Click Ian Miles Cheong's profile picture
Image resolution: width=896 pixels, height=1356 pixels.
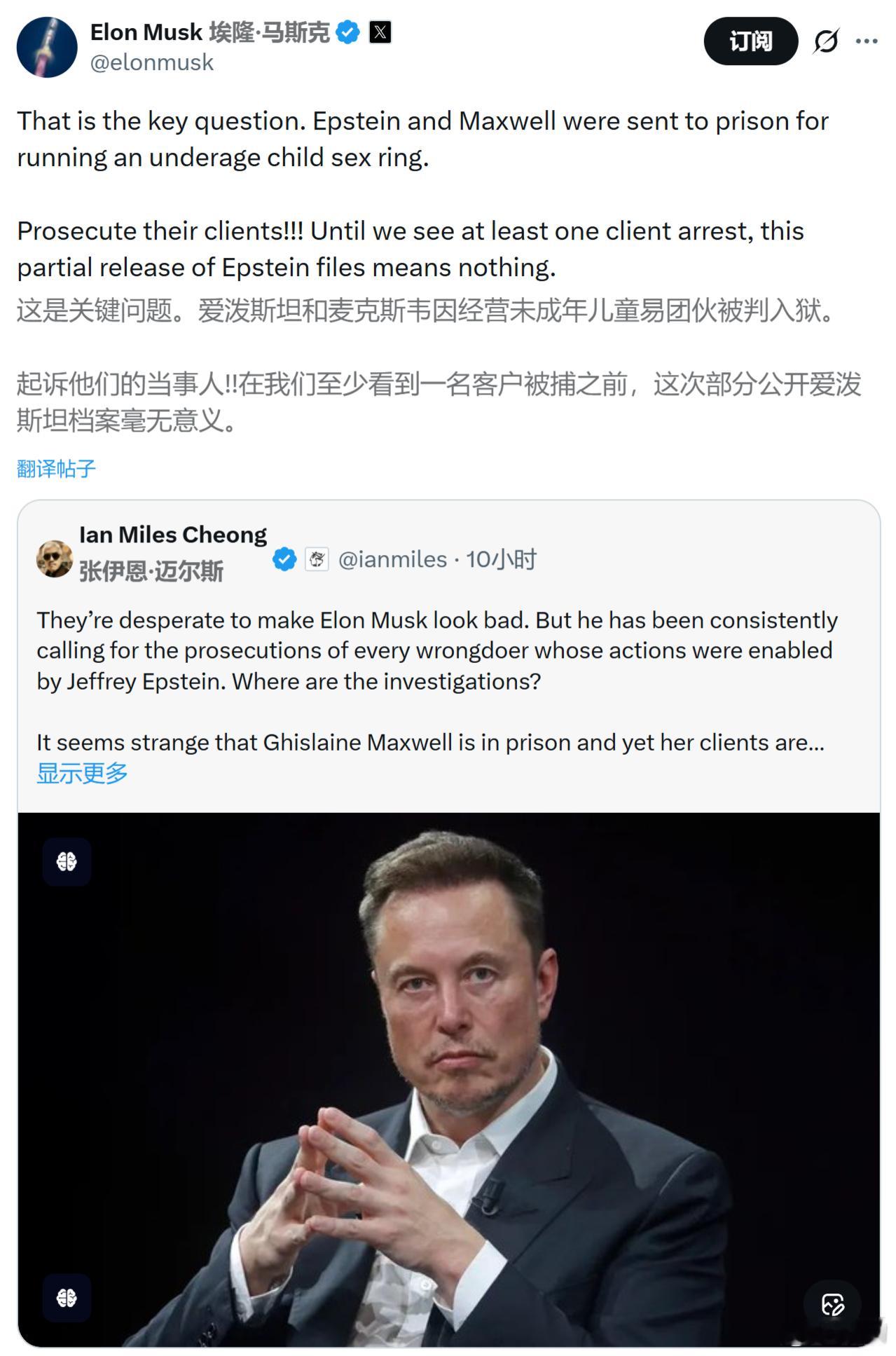pyautogui.click(x=54, y=557)
